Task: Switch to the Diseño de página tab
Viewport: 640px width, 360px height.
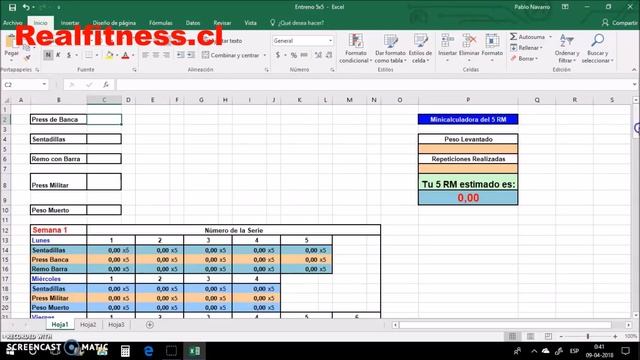Action: (114, 23)
